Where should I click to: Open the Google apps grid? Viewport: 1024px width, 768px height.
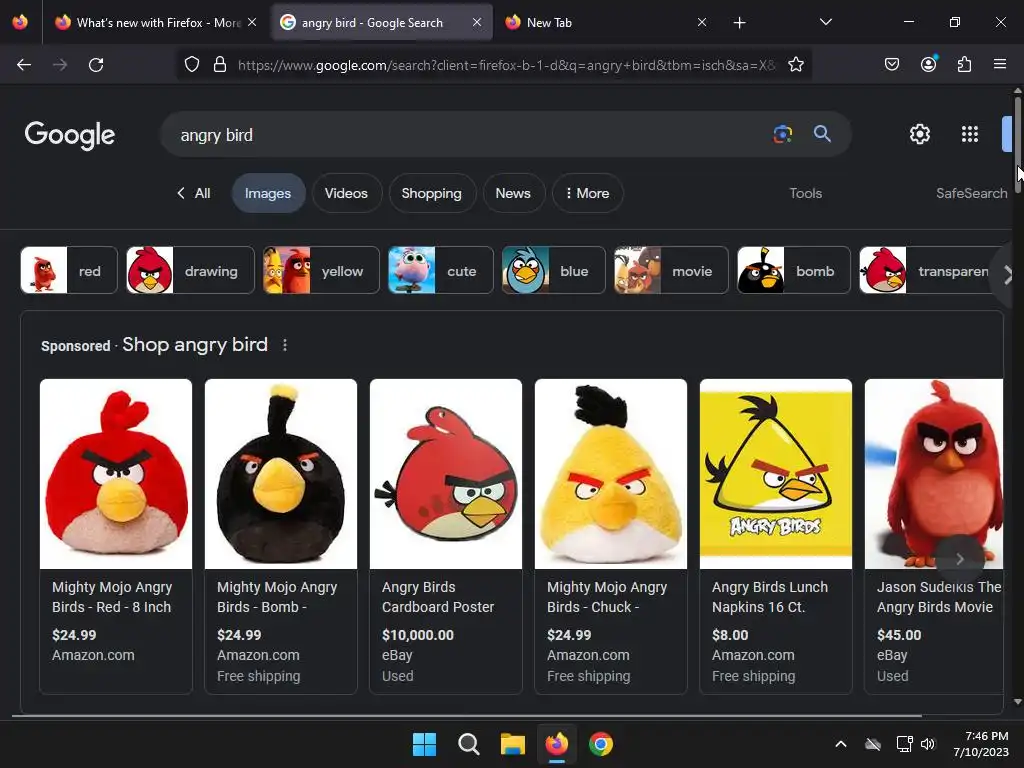click(970, 135)
